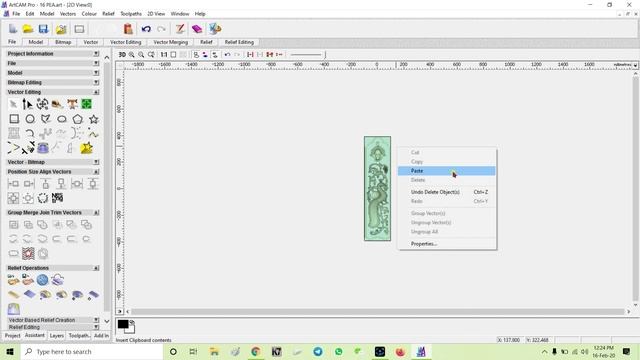Click the Save disk icon
This screenshot has height=360, width=640.
point(43,29)
